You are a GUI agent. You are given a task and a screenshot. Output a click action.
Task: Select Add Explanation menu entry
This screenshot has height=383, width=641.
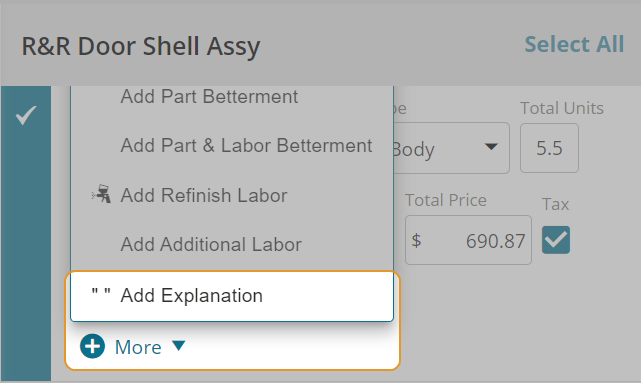point(232,296)
